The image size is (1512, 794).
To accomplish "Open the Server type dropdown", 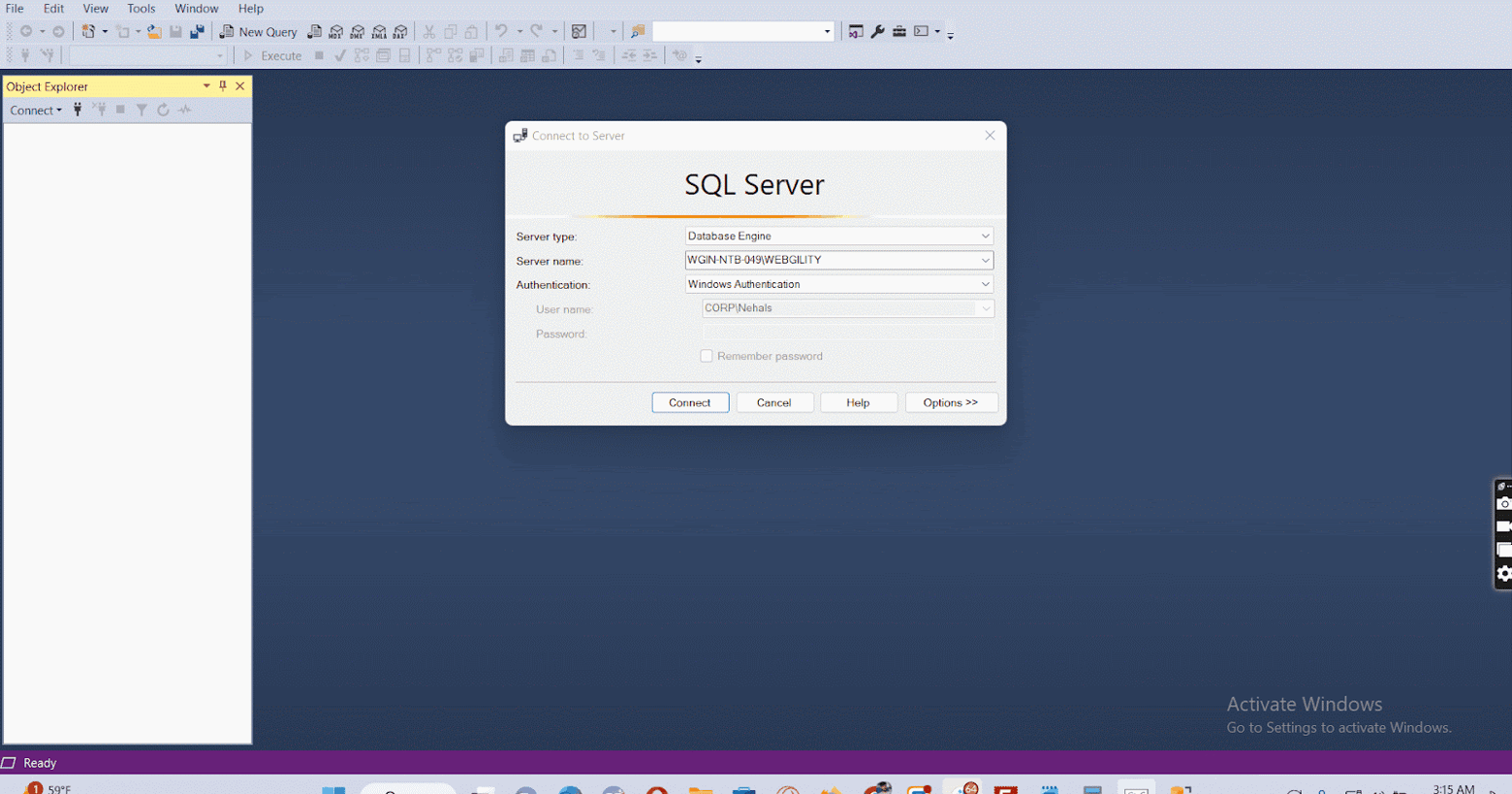I will (987, 236).
